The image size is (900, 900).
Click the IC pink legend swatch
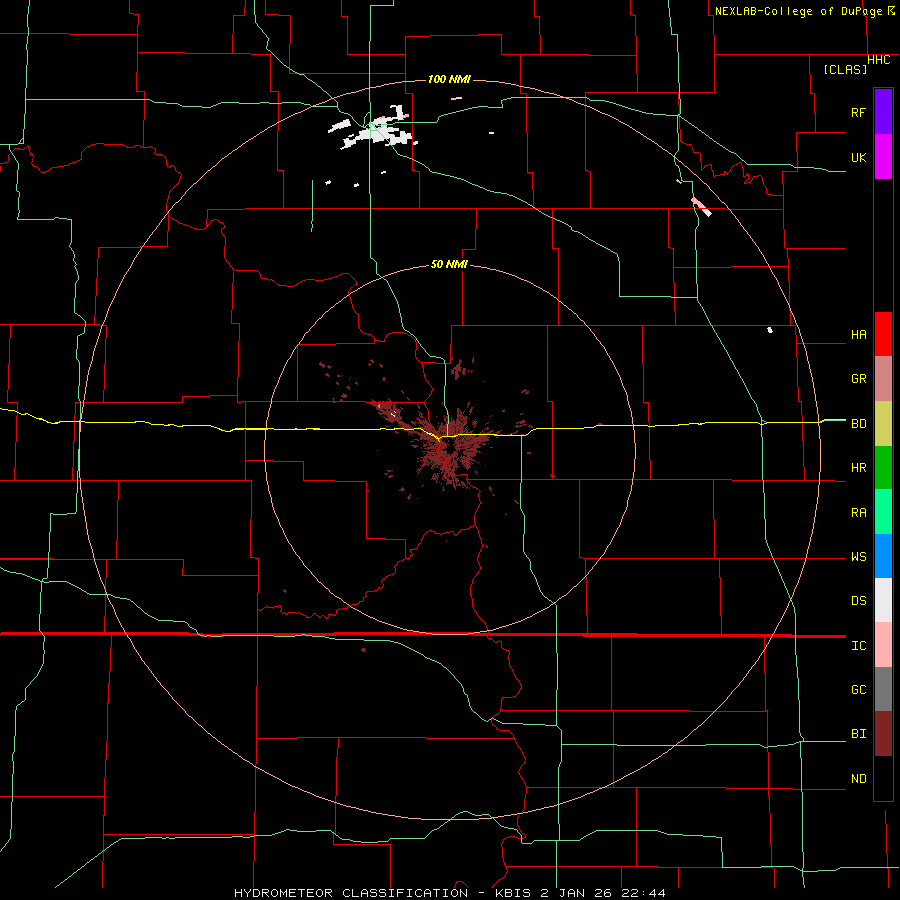(883, 645)
